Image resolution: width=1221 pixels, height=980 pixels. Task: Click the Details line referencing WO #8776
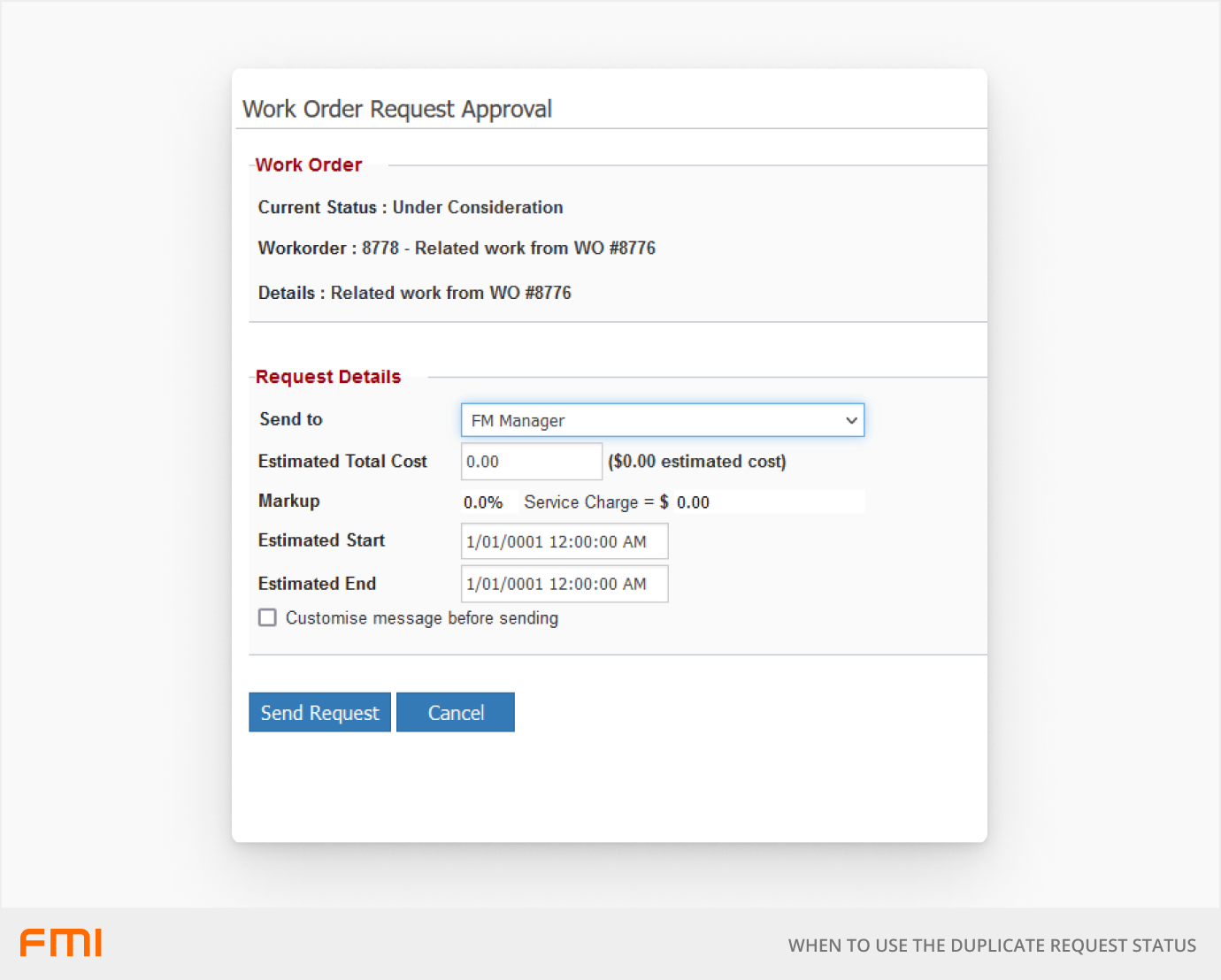click(414, 293)
